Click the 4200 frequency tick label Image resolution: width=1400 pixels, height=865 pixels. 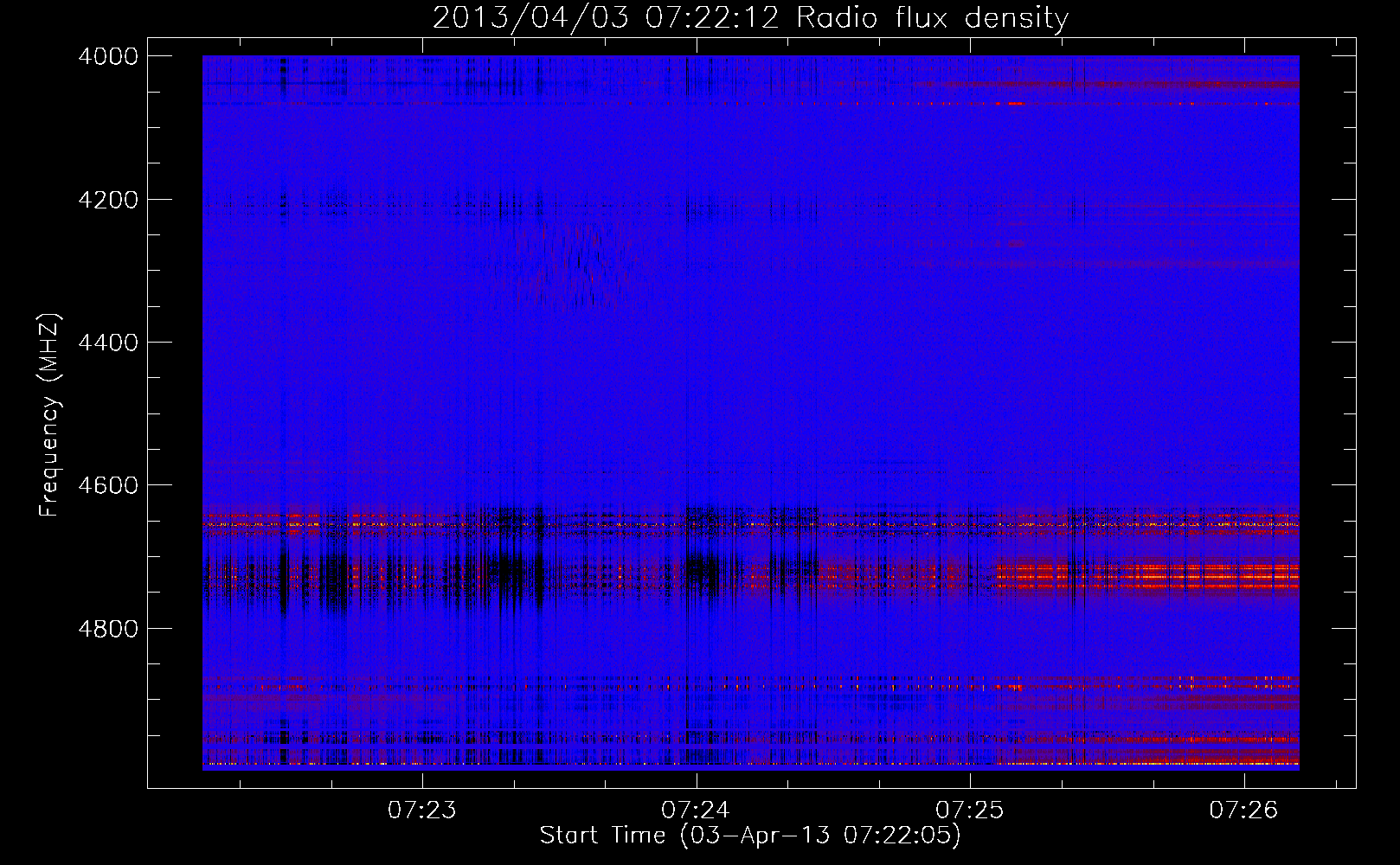(x=108, y=200)
